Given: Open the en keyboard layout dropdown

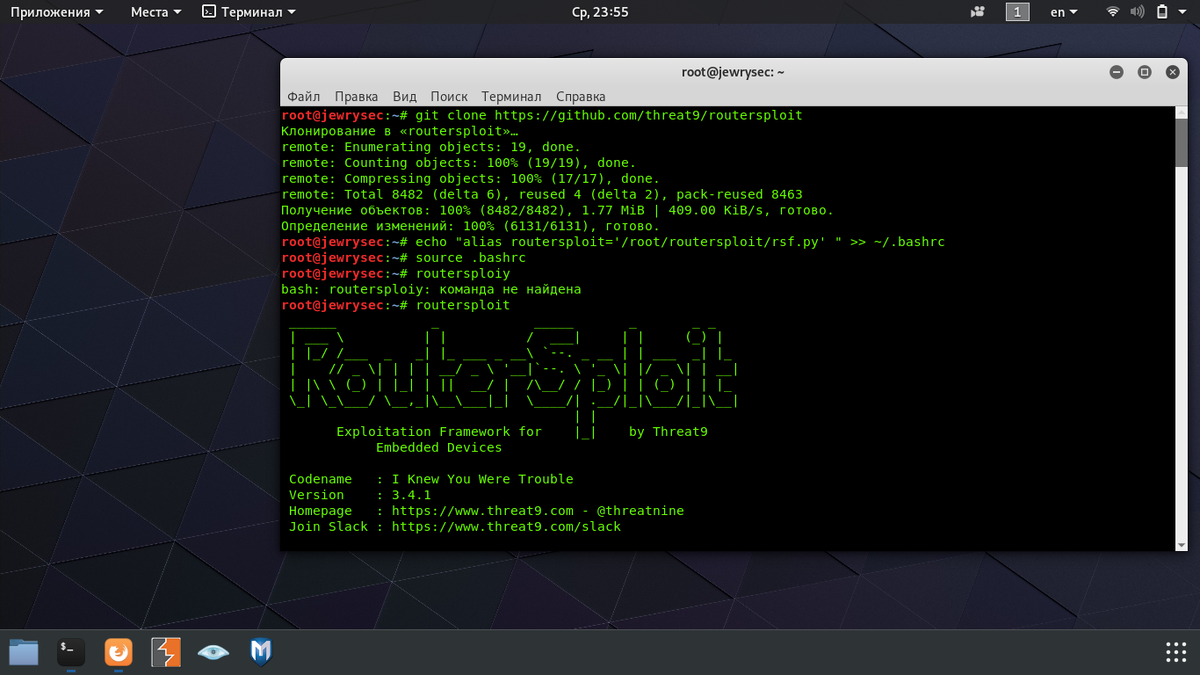Looking at the screenshot, I should (x=1064, y=13).
